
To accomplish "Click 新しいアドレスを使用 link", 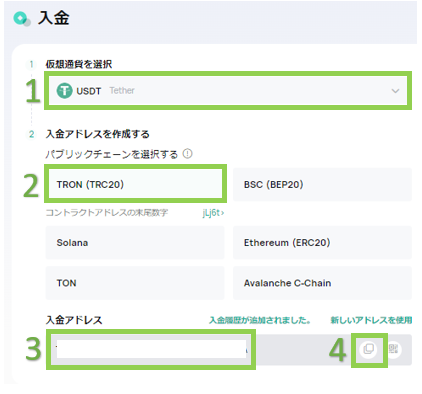I will (x=371, y=320).
